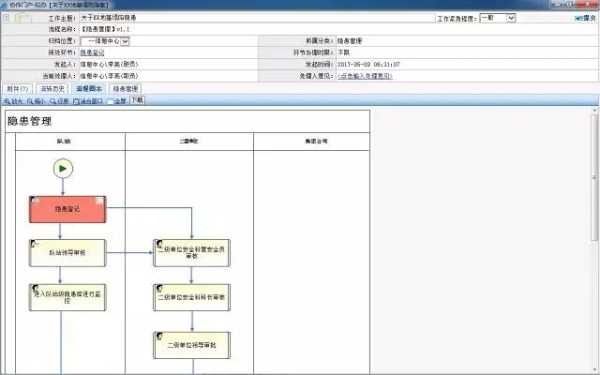Click the initiation timestamp value beginning with 201
Image resolution: width=600 pixels, height=375 pixels.
[368, 64]
